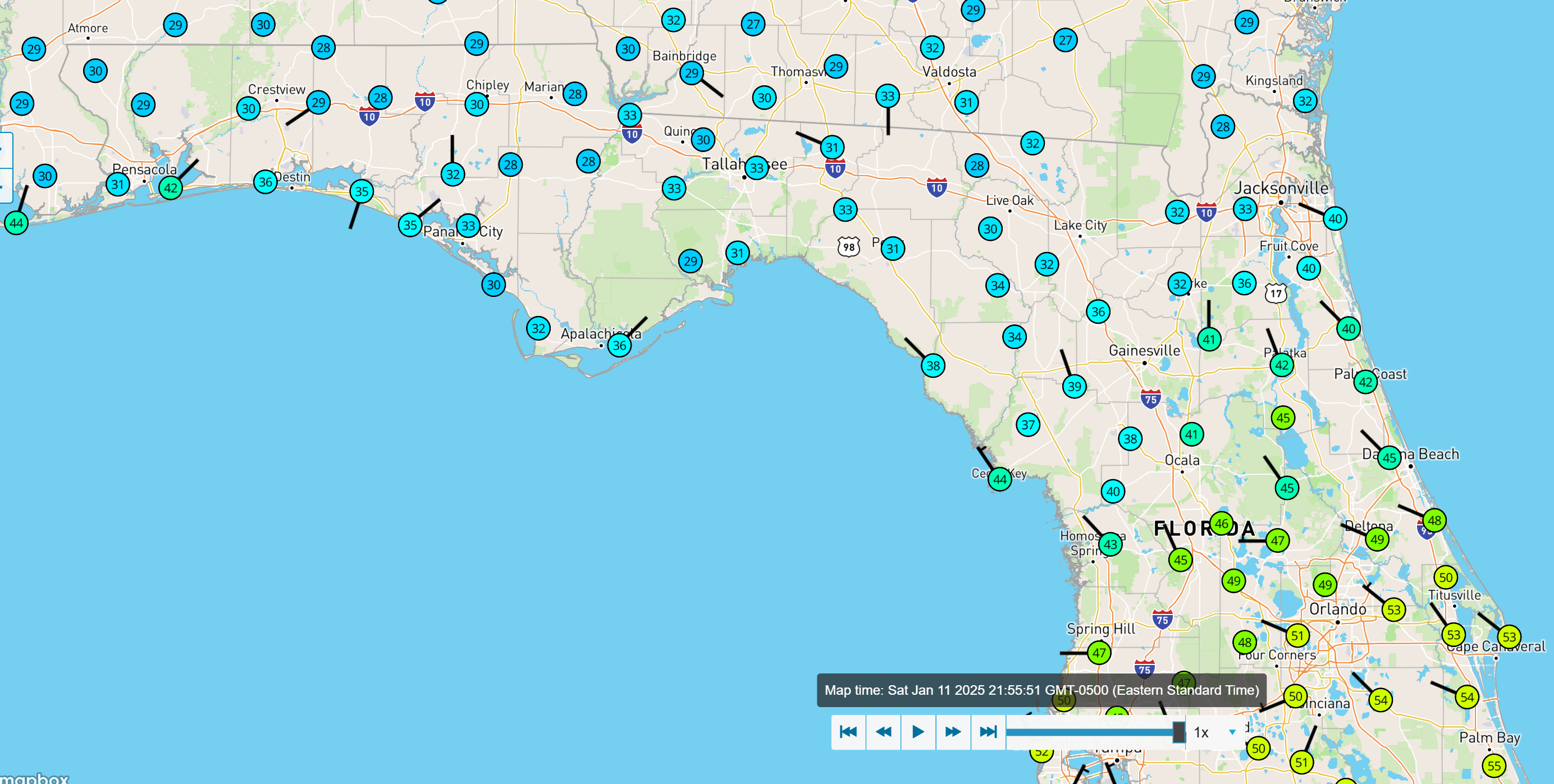Screen dimensions: 1554x784
Task: Select the 40 station south of Ocala
Action: coord(1113,492)
